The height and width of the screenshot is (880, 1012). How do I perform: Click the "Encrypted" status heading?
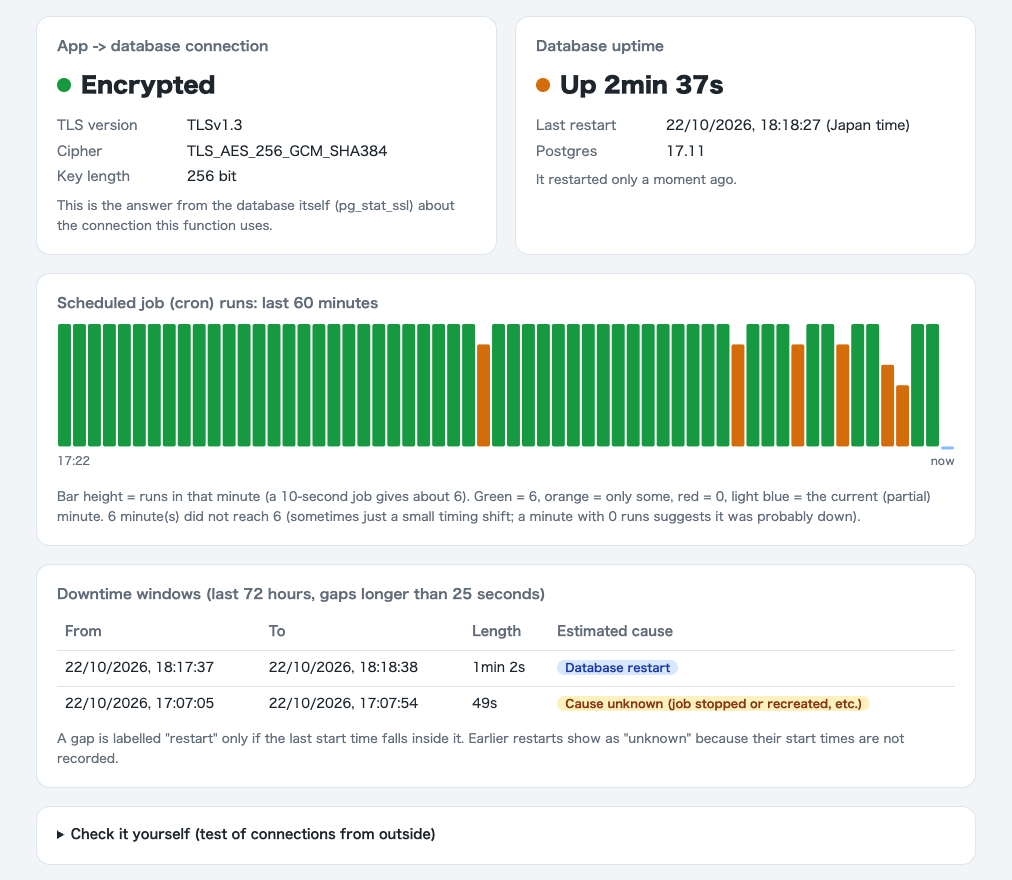click(x=148, y=85)
